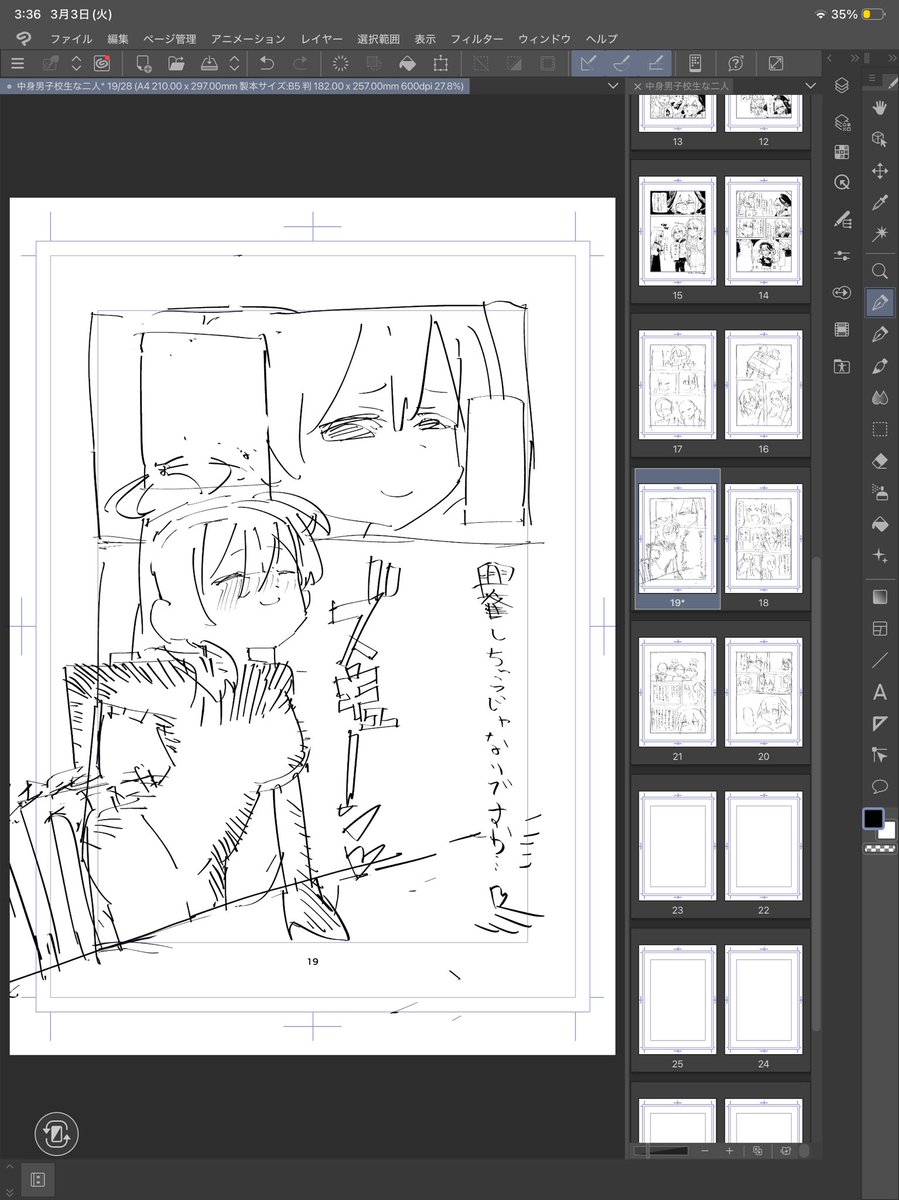Image resolution: width=899 pixels, height=1200 pixels.
Task: Open the Color set palette icon
Action: click(x=842, y=153)
